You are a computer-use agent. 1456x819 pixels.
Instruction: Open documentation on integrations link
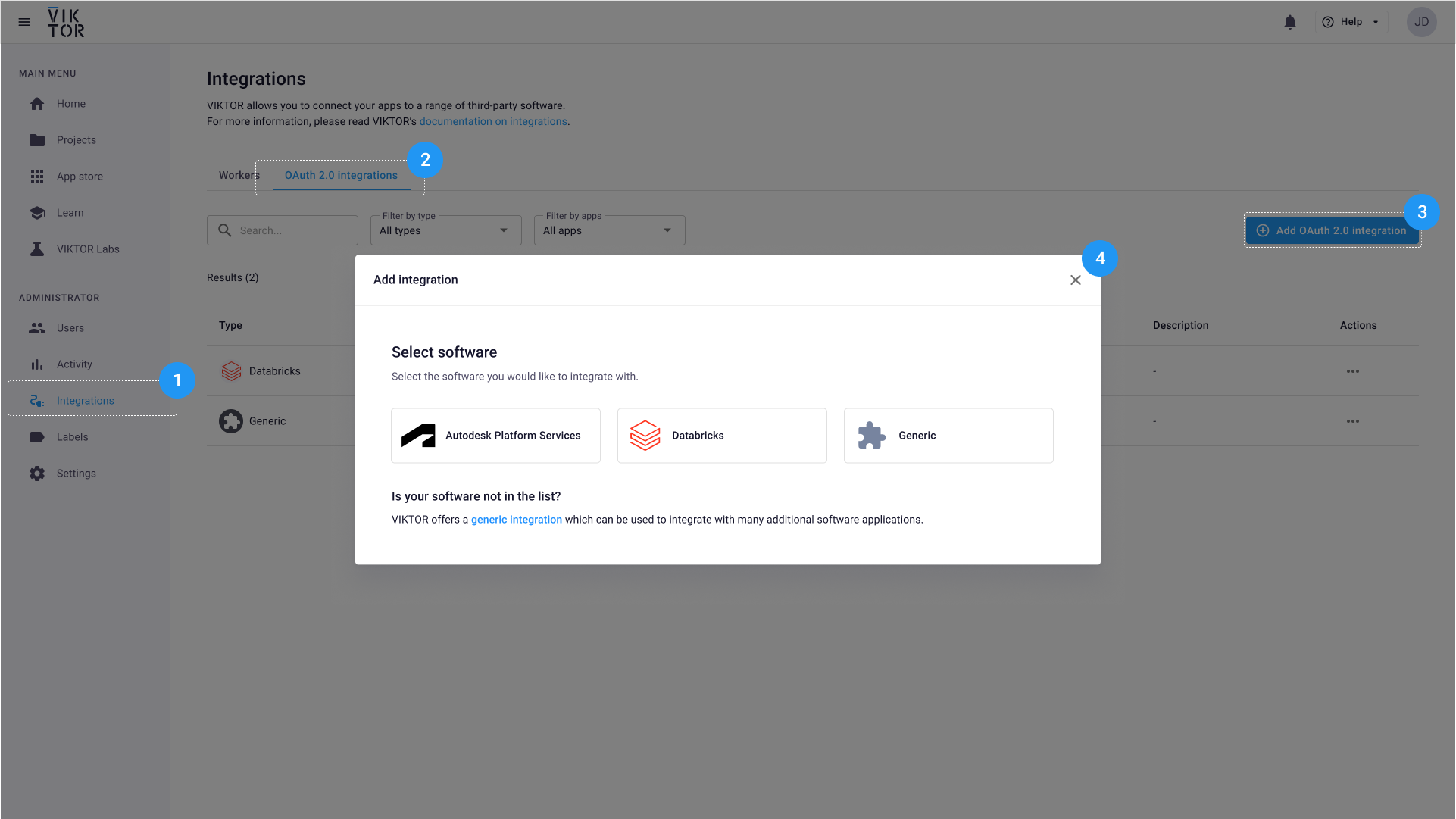[493, 121]
